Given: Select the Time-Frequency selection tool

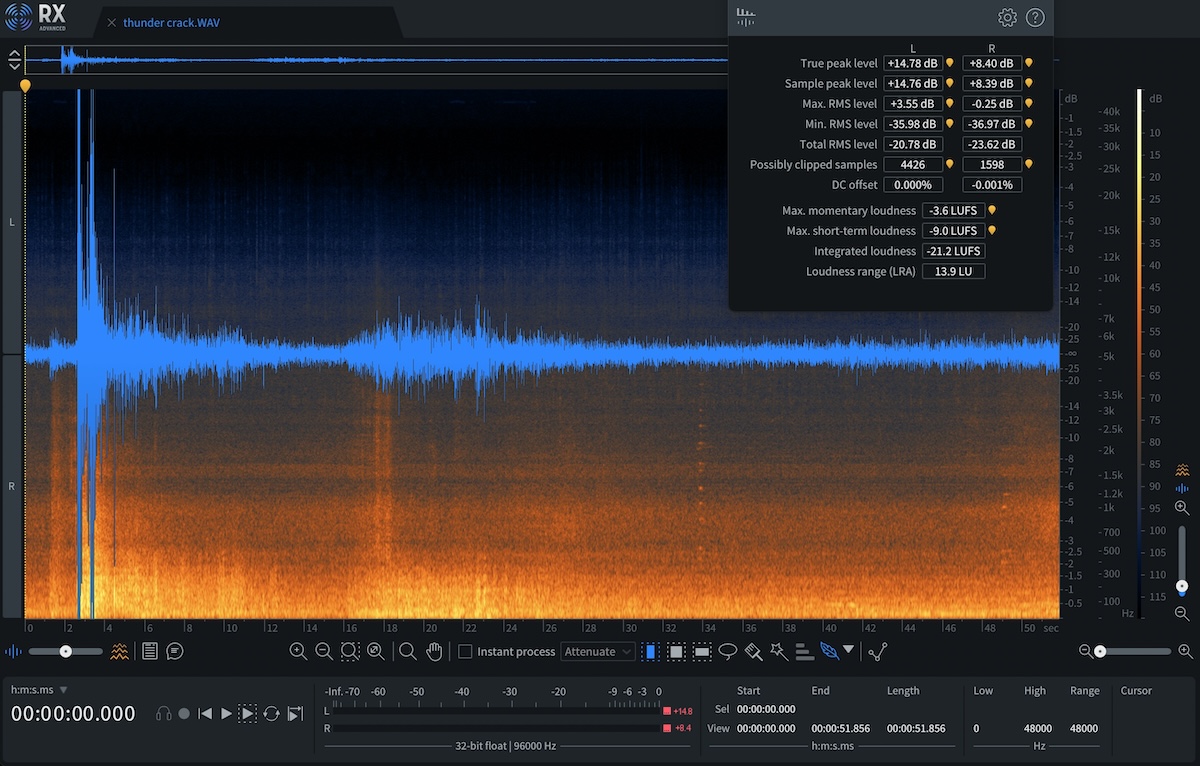Looking at the screenshot, I should [676, 651].
